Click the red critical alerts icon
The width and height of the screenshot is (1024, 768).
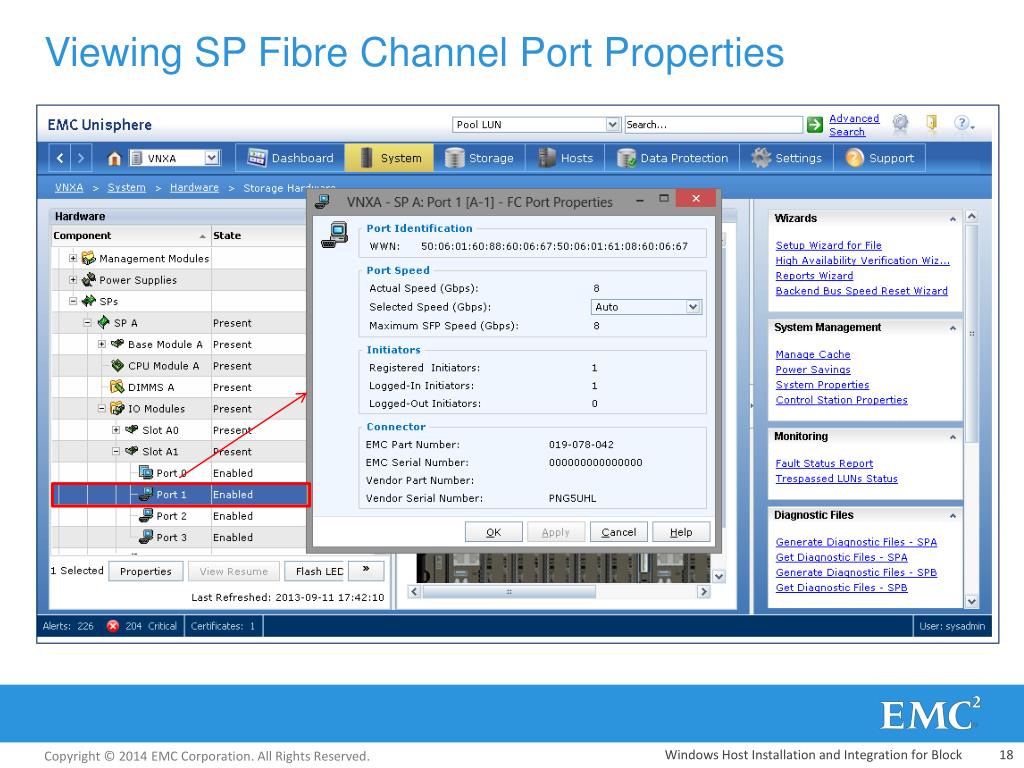pos(112,626)
